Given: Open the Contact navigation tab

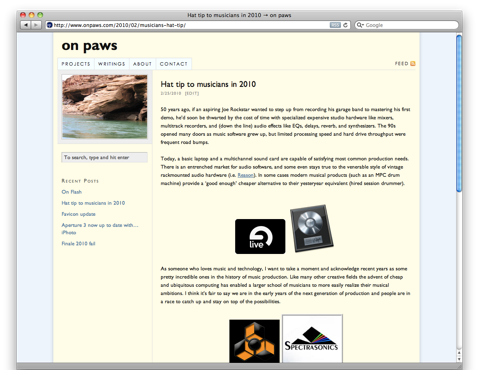Looking at the screenshot, I should (174, 64).
